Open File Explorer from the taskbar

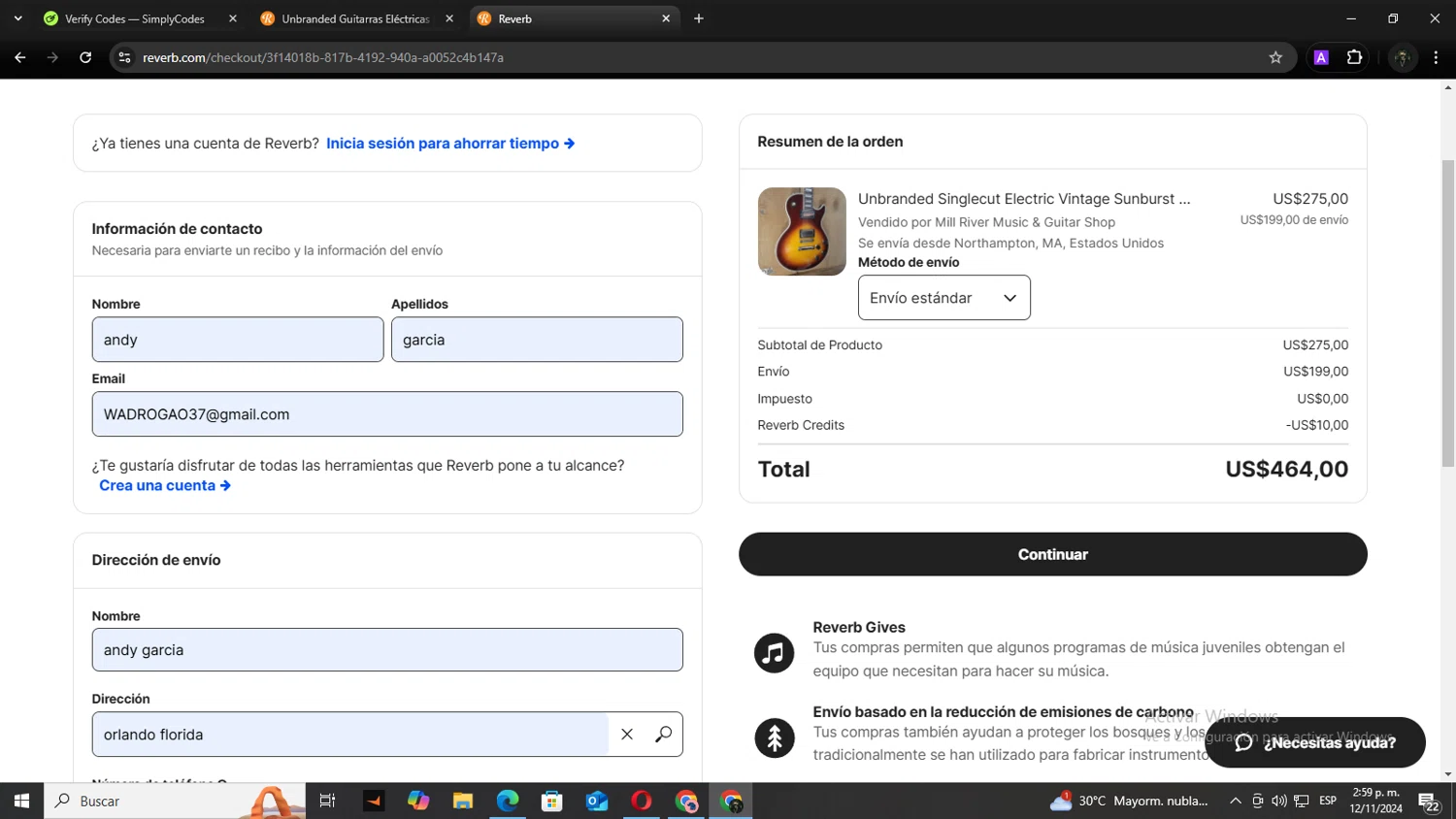tap(463, 801)
